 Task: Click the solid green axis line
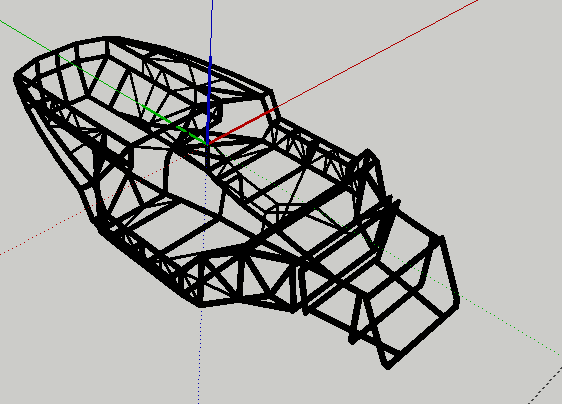click(x=104, y=81)
